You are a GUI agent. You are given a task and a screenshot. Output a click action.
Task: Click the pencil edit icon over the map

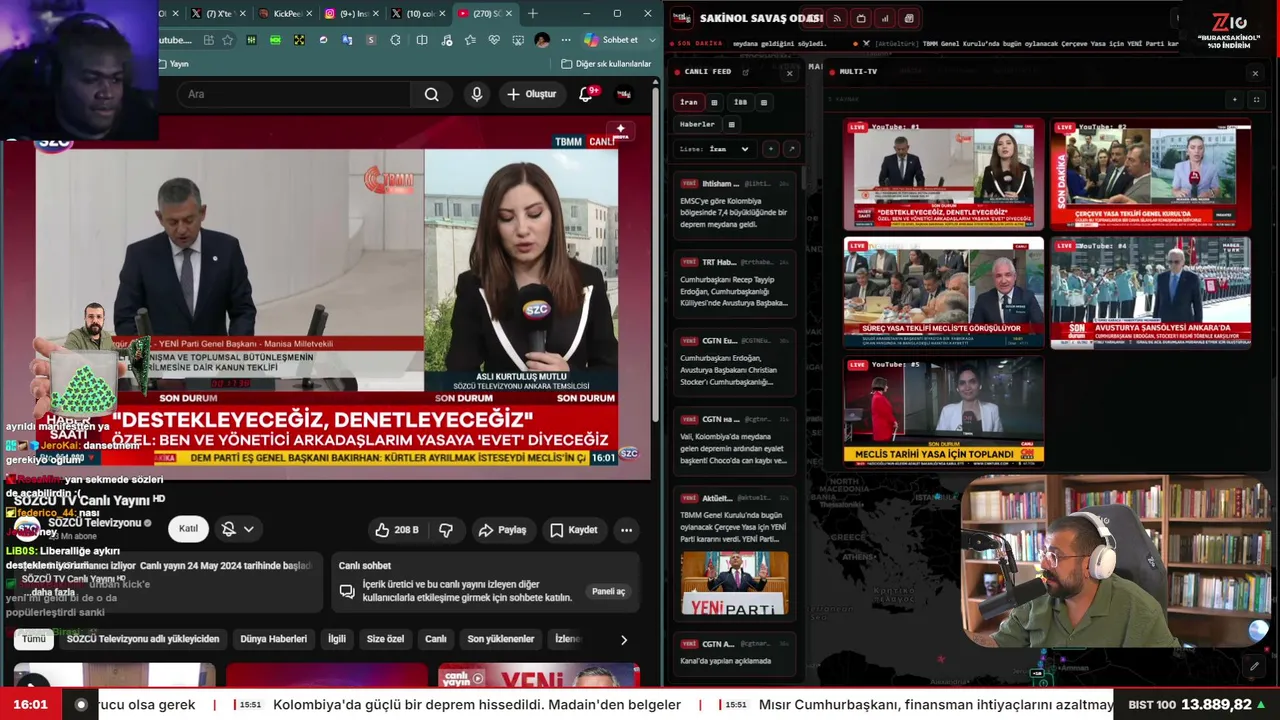point(1254,666)
